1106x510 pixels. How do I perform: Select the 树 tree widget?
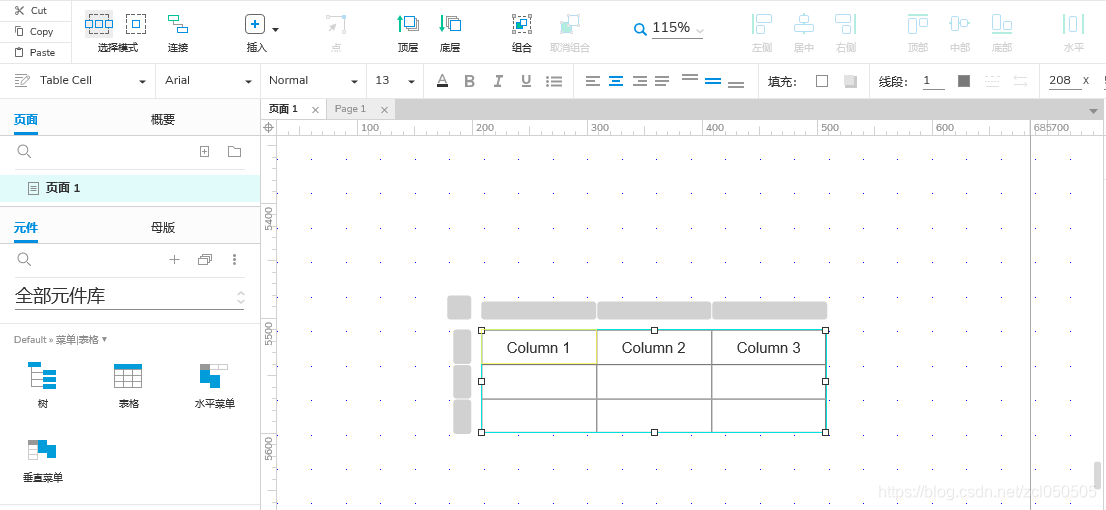[x=43, y=385]
